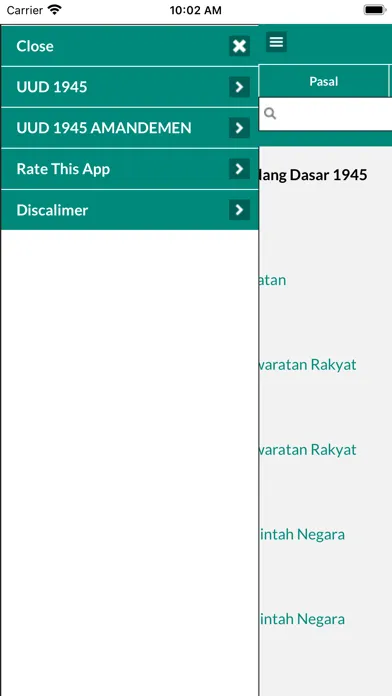Tap the X icon beside Close
This screenshot has width=392, height=696.
tap(239, 46)
